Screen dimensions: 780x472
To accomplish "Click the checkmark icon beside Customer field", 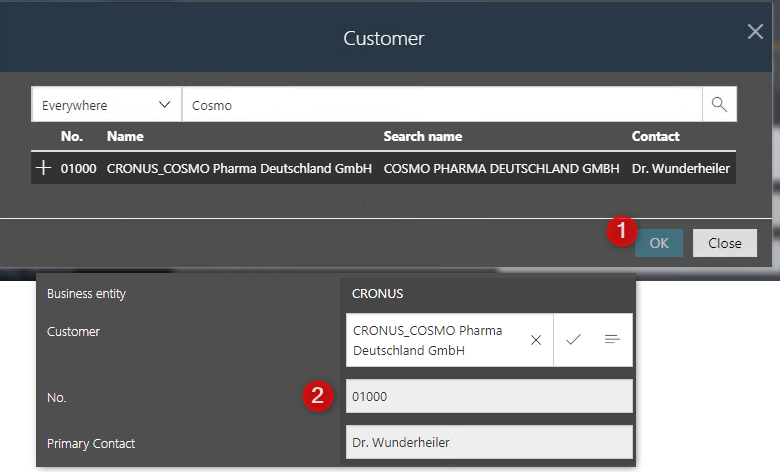I will click(x=573, y=340).
